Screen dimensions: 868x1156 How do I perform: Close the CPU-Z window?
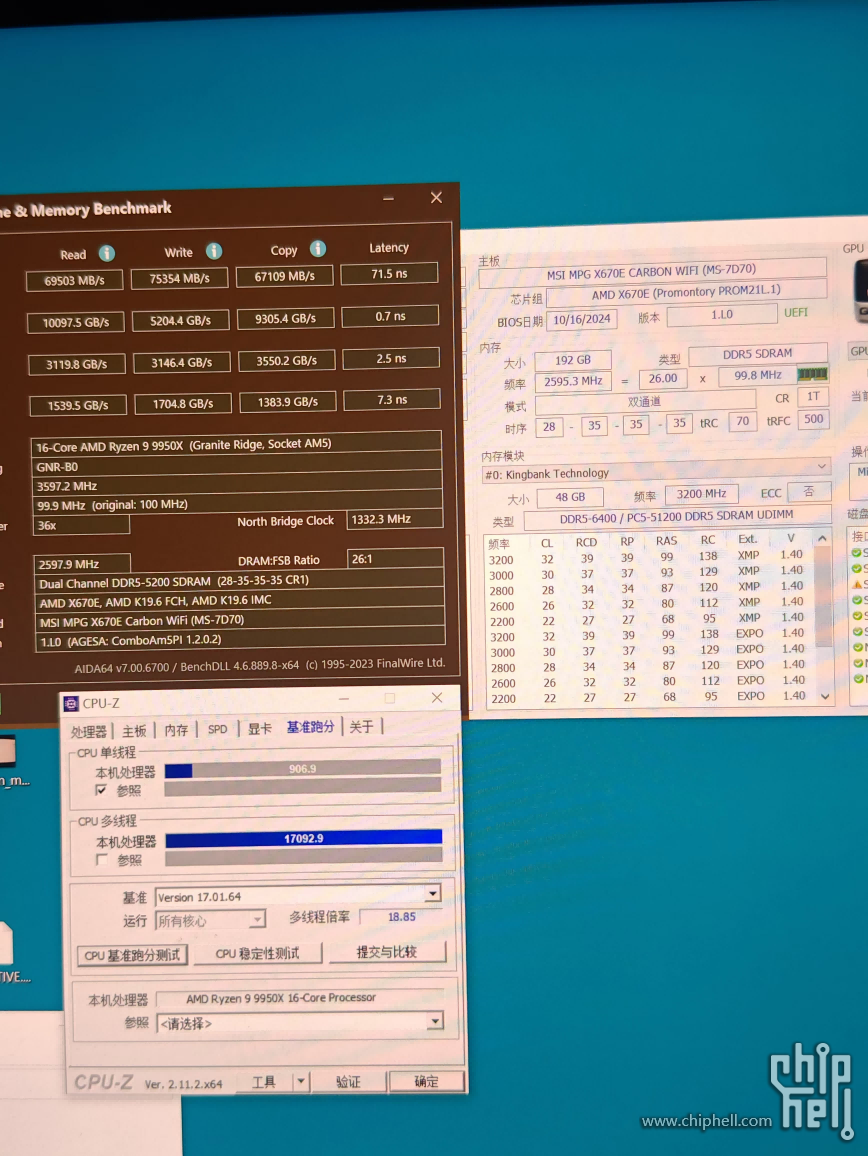437,697
